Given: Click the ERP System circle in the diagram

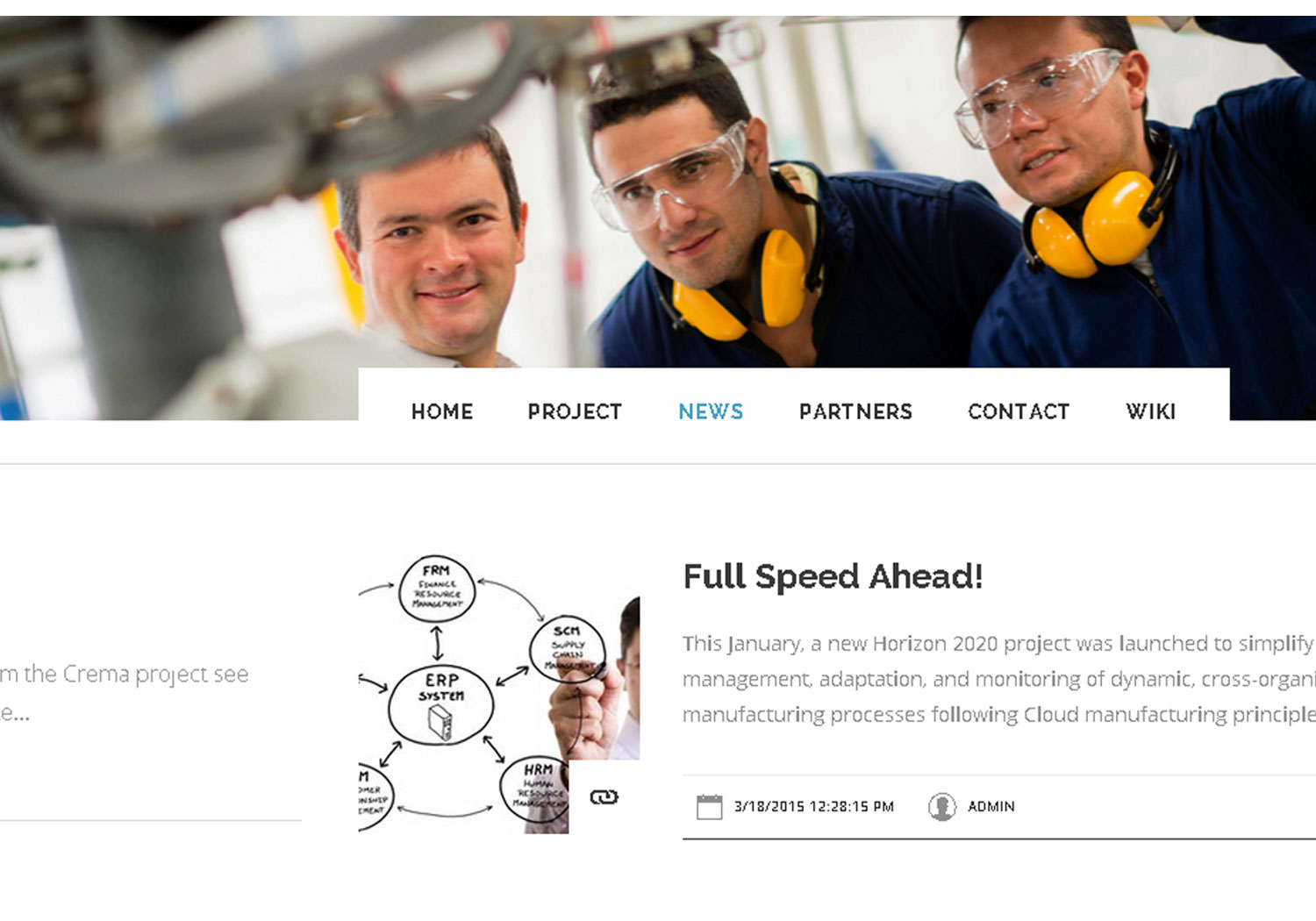Looking at the screenshot, I should (x=441, y=705).
